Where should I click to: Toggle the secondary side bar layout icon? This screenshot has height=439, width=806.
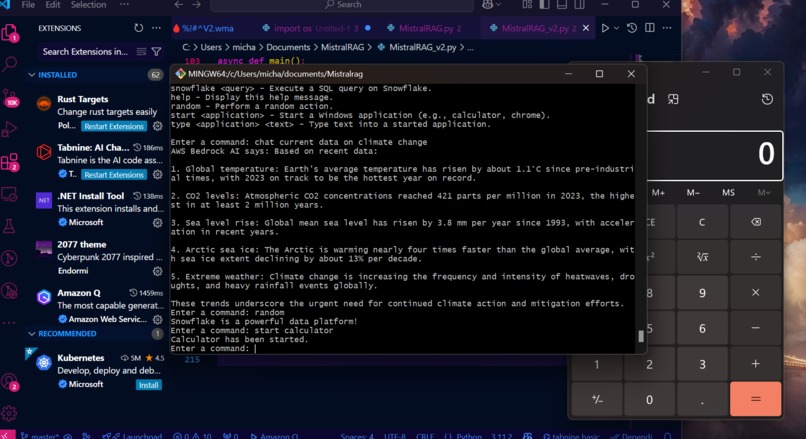[579, 5]
